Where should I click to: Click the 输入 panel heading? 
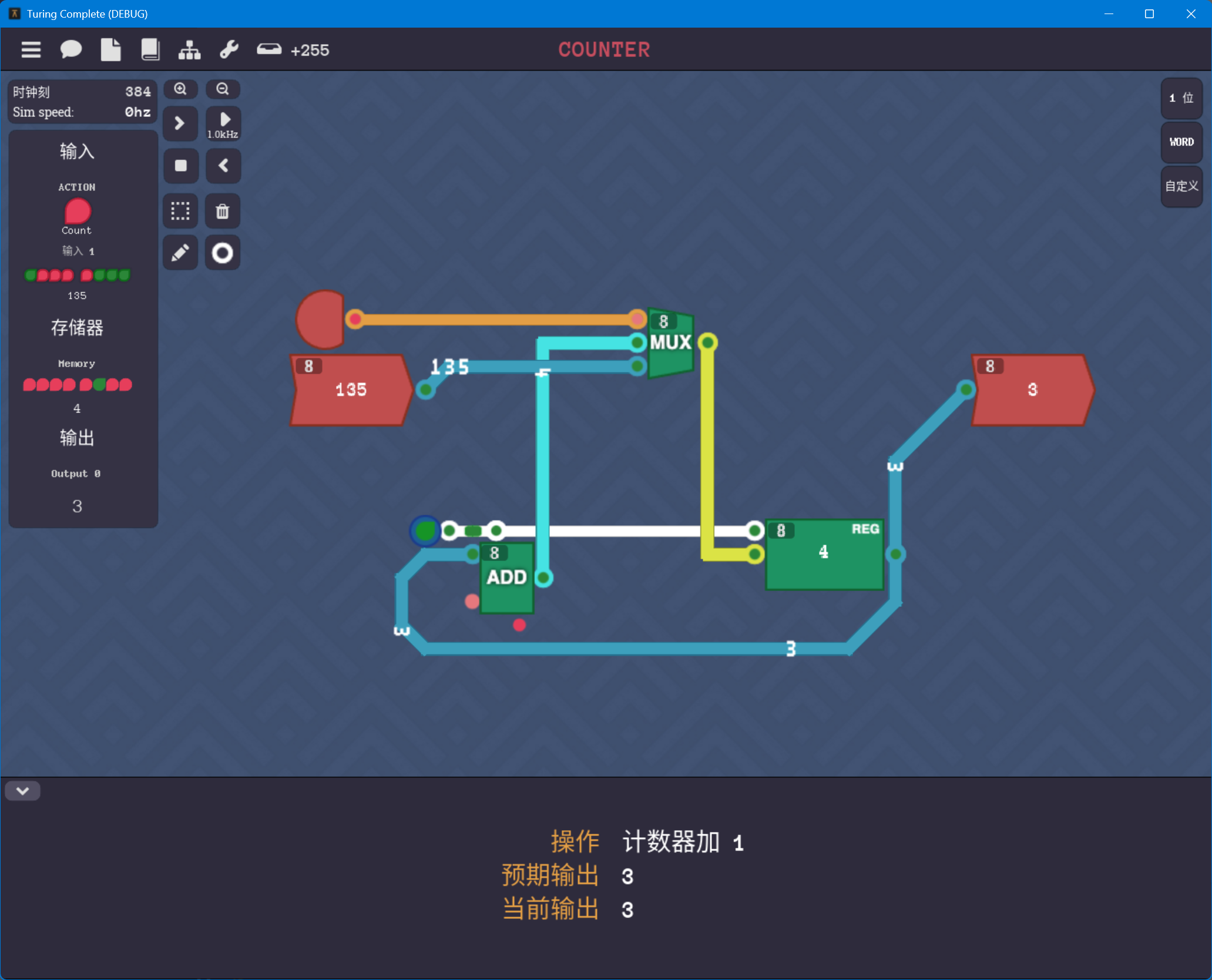click(77, 152)
